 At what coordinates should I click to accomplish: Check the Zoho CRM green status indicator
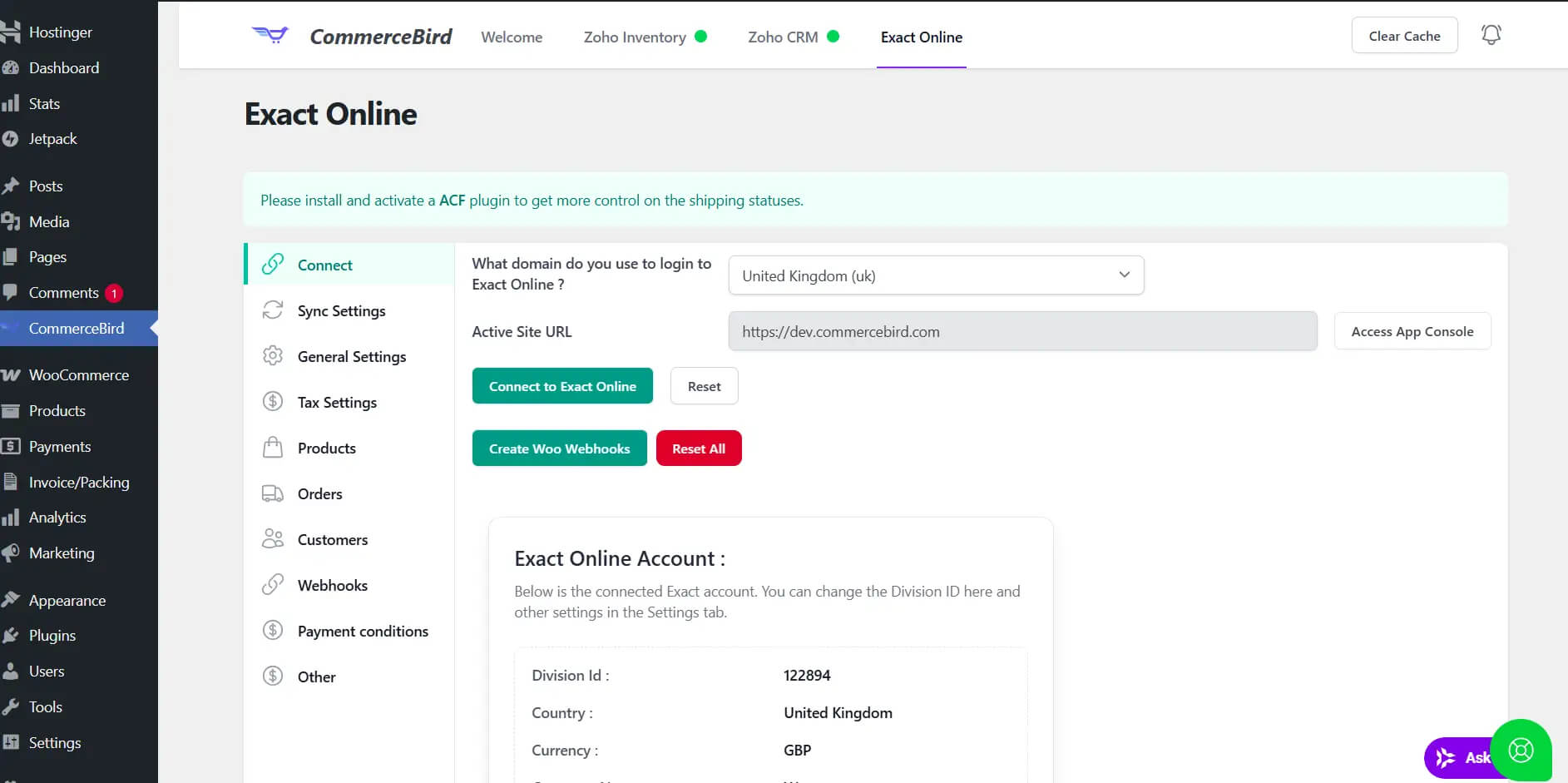[833, 36]
